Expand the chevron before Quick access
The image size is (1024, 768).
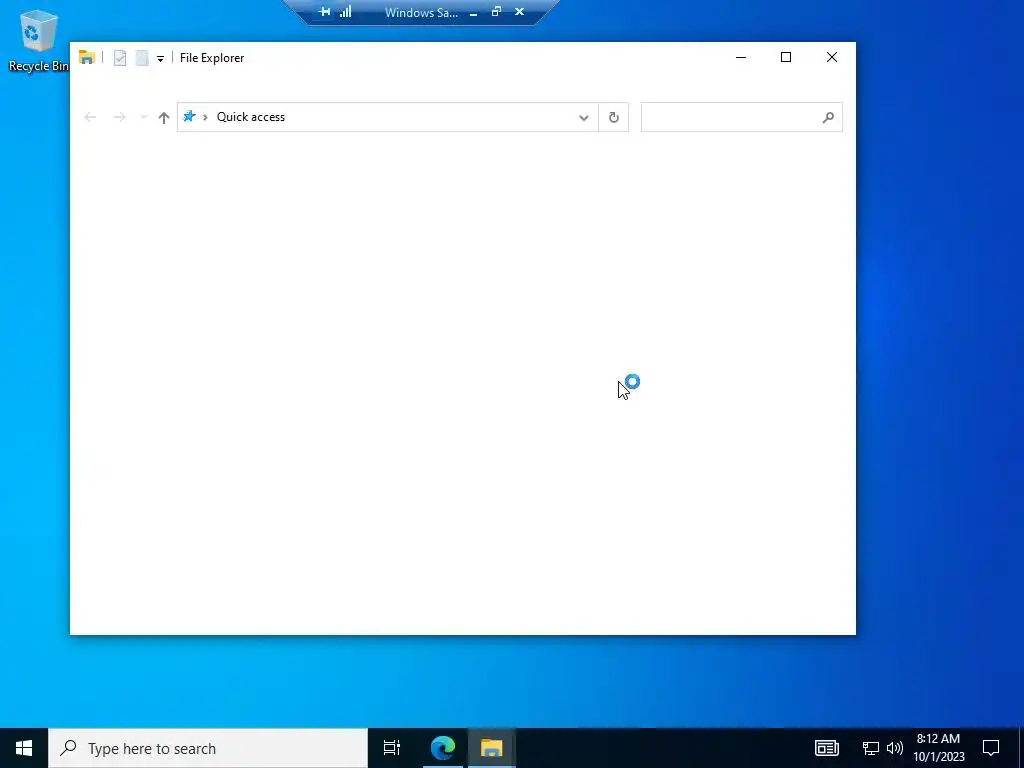pyautogui.click(x=205, y=117)
